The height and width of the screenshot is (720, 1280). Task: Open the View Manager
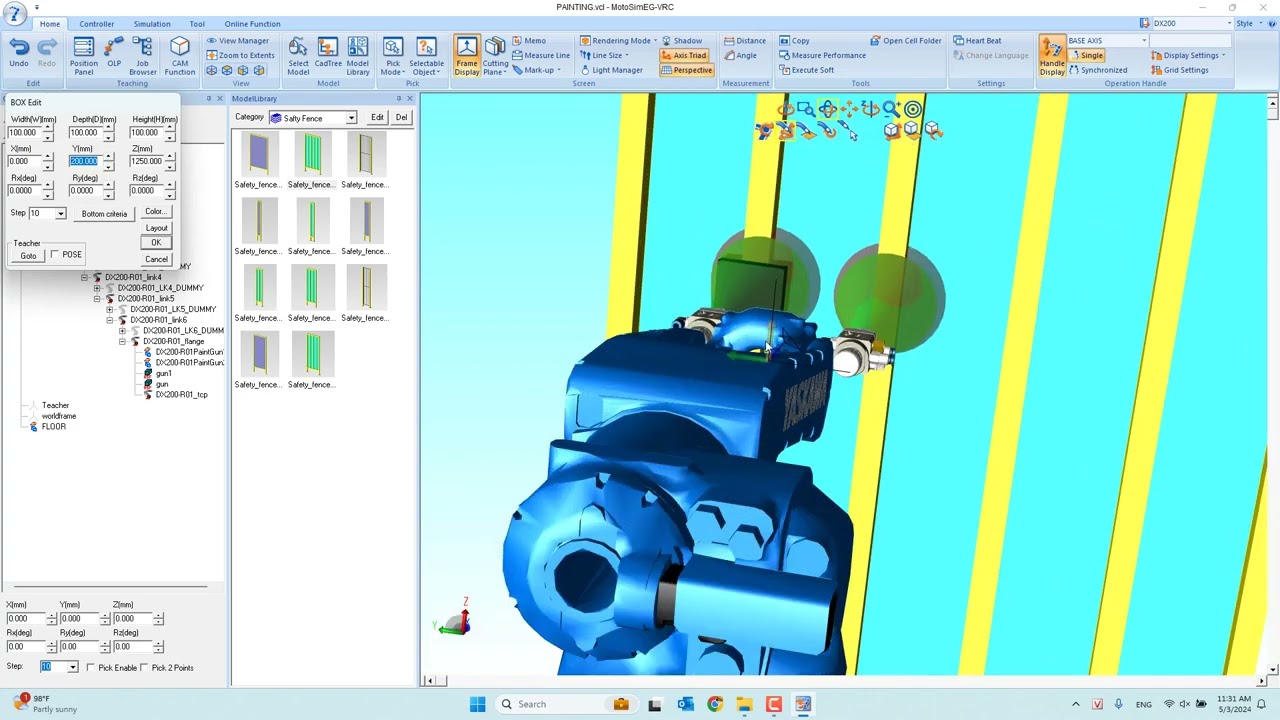click(x=237, y=41)
